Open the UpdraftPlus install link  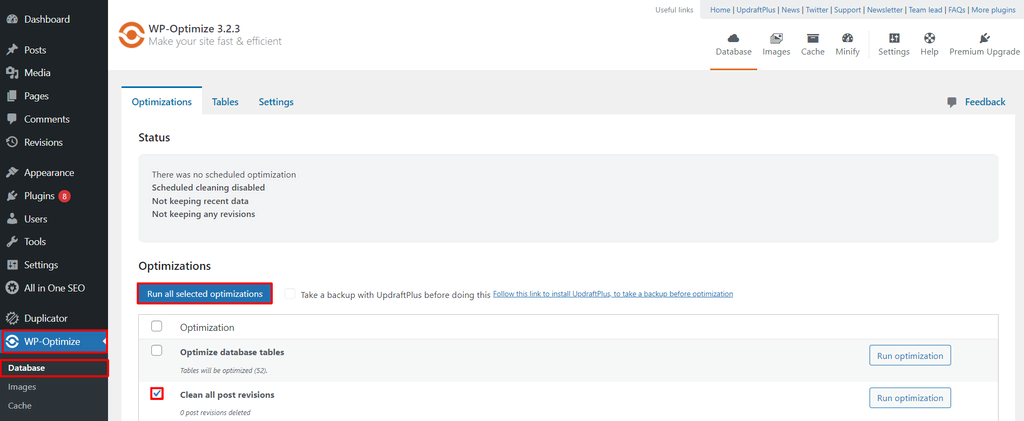point(612,294)
